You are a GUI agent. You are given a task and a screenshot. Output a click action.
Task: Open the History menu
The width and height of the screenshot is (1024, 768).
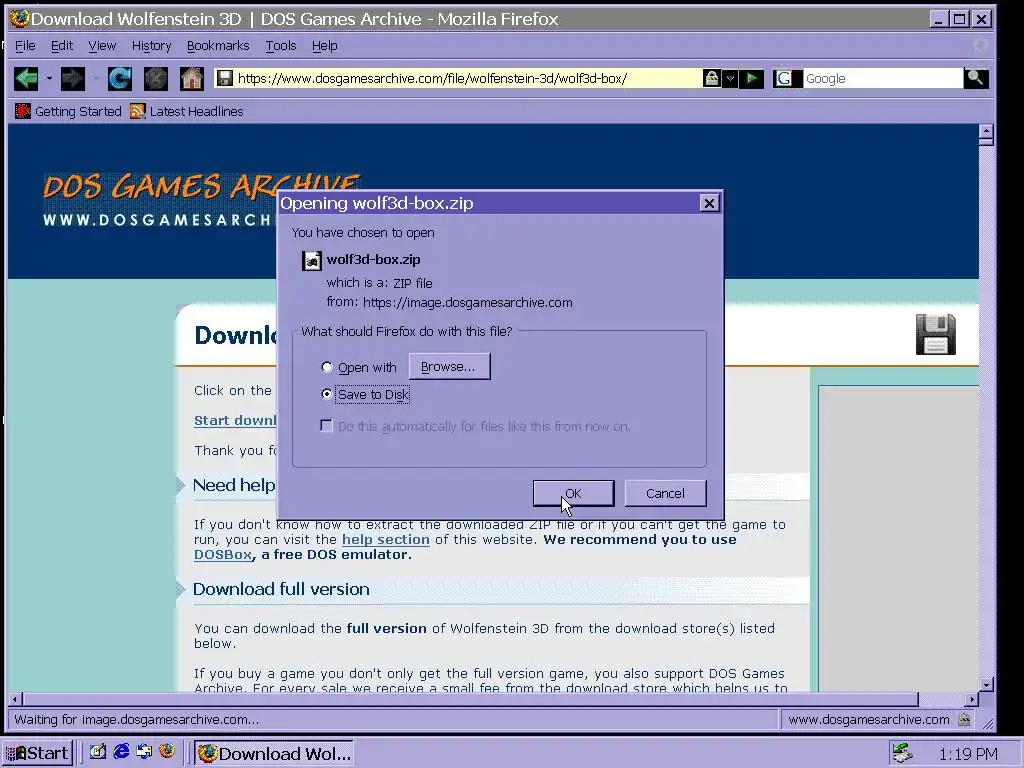(152, 46)
